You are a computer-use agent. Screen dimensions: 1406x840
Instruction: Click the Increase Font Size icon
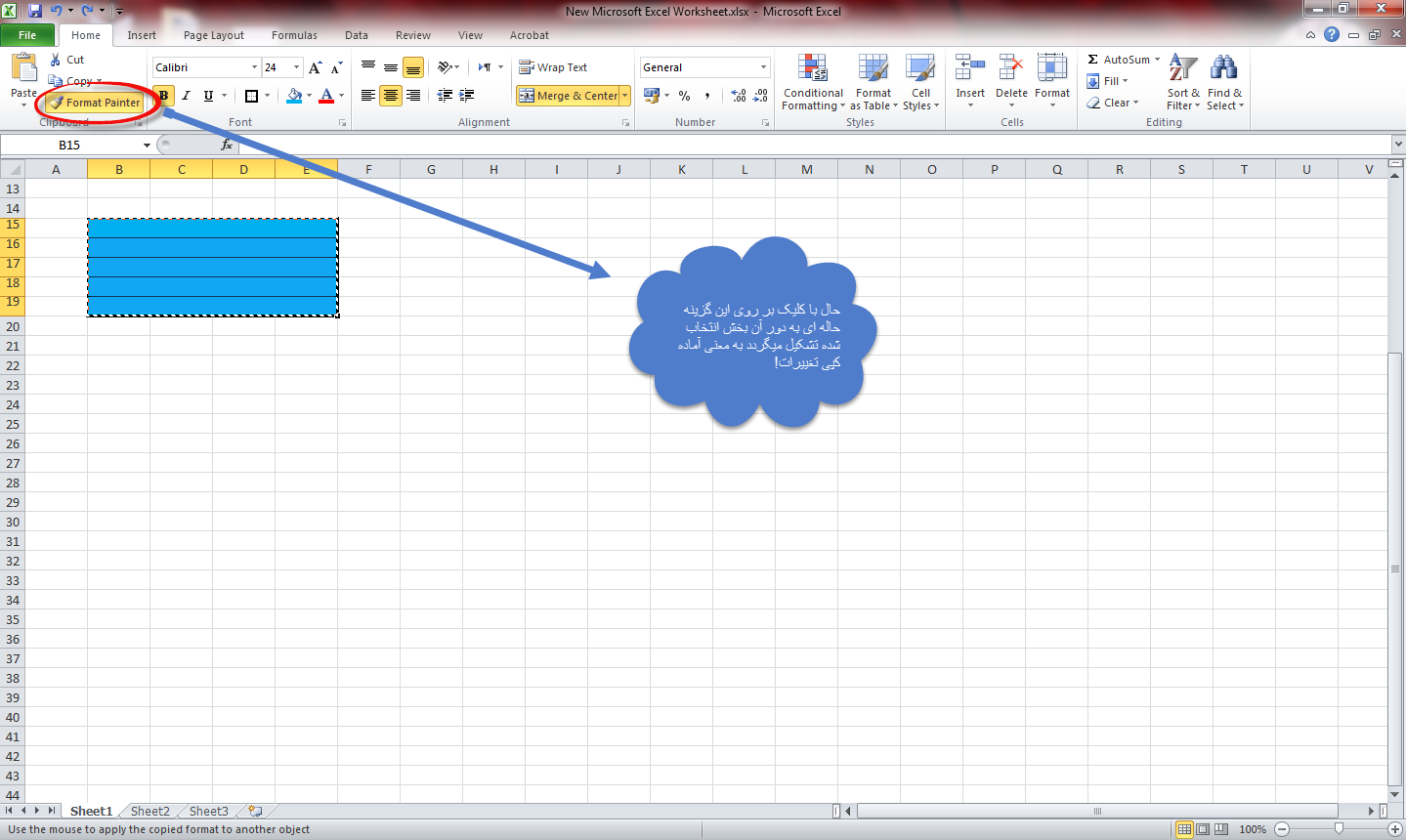[315, 67]
